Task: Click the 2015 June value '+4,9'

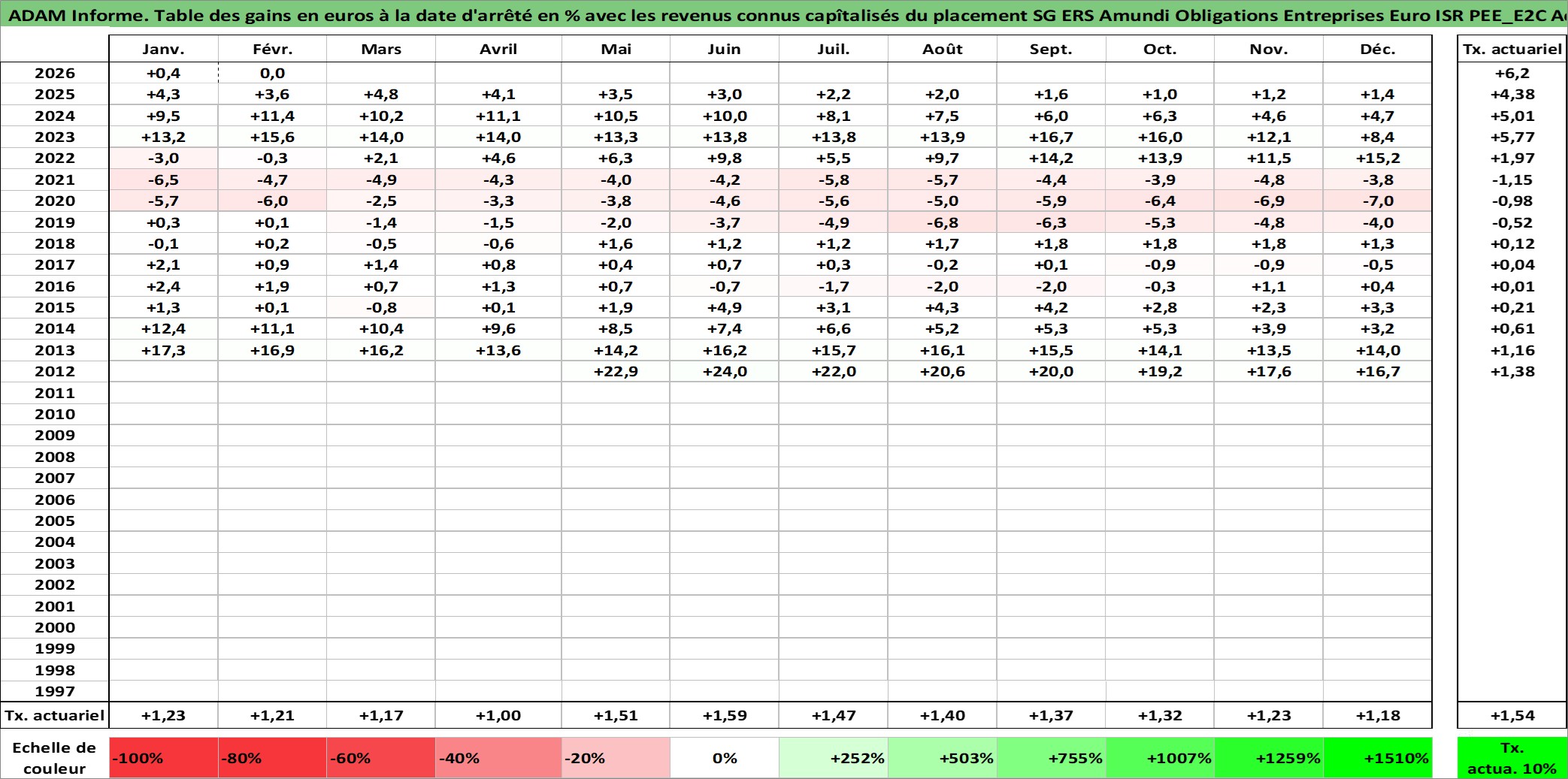Action: tap(725, 307)
